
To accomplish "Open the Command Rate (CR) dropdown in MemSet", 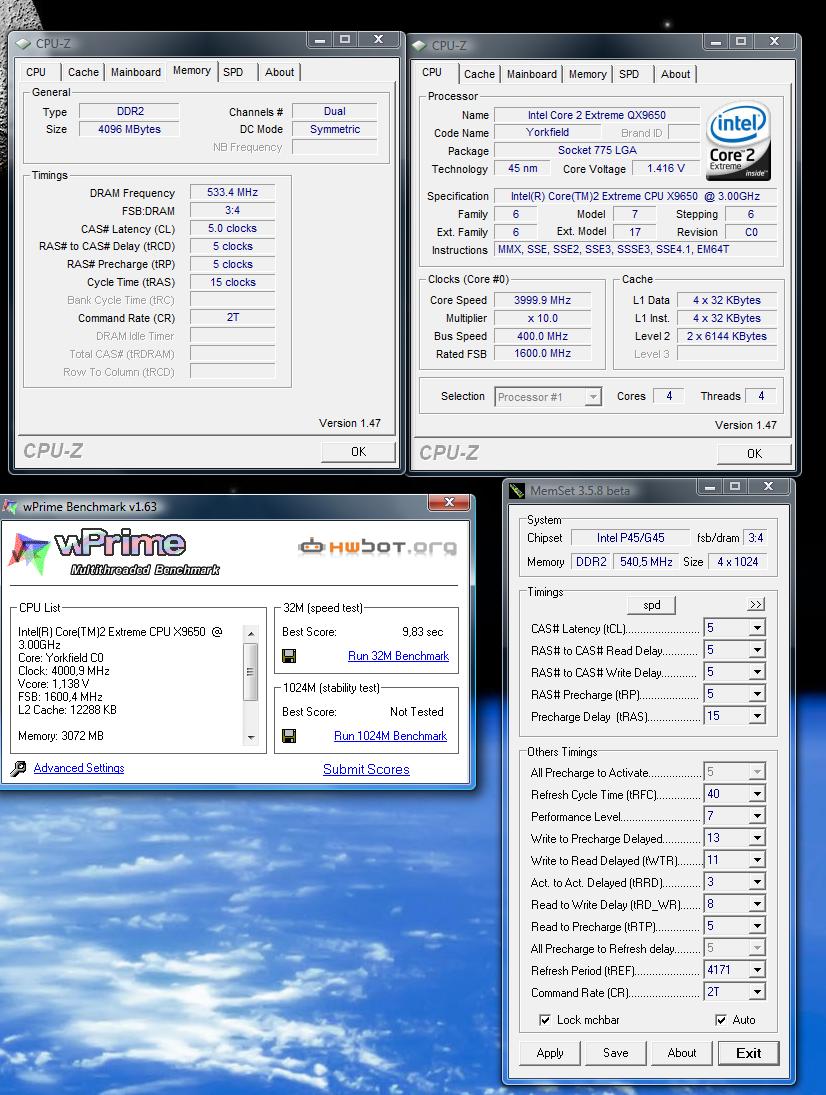I will point(757,992).
